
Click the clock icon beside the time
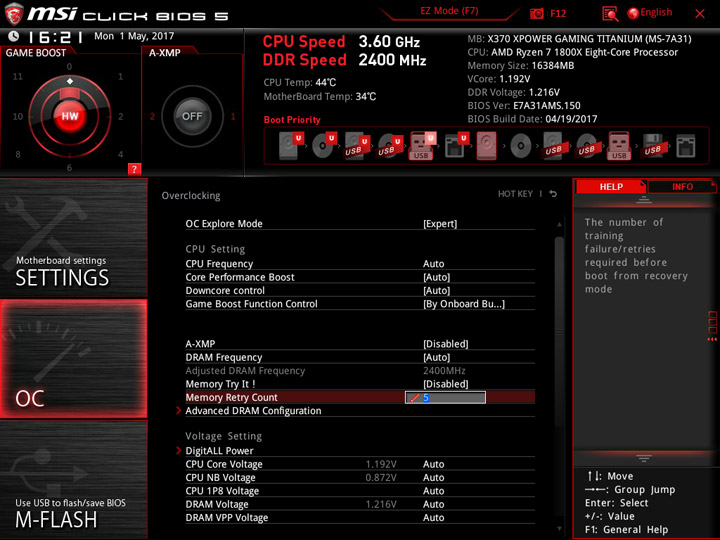pos(14,36)
